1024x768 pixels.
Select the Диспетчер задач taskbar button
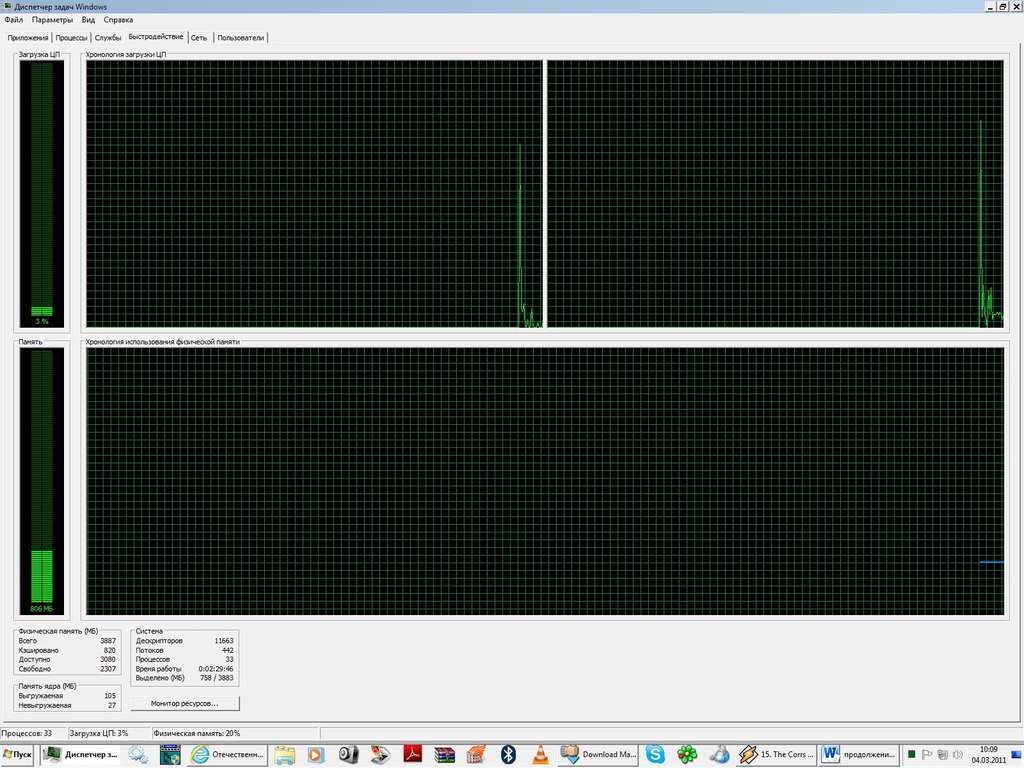(80, 754)
